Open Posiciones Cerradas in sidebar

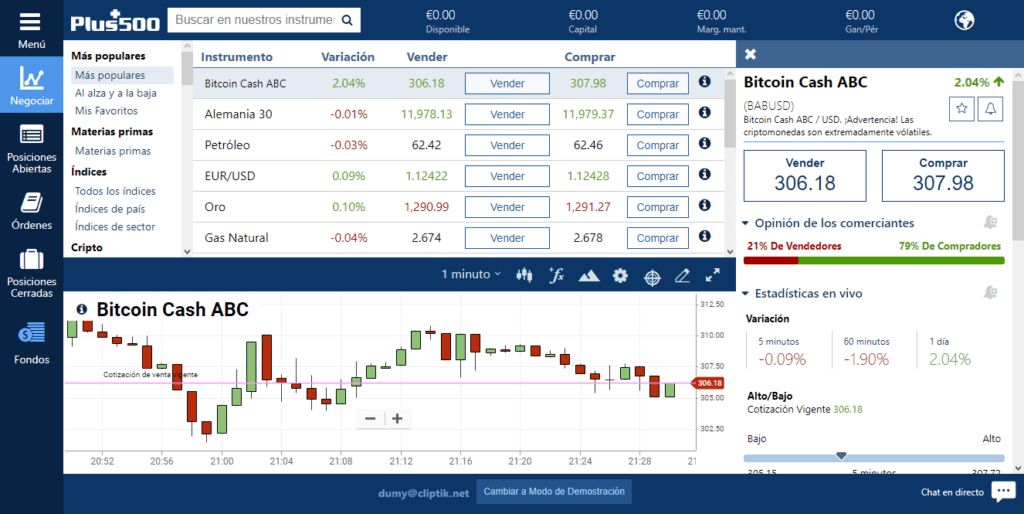tap(31, 273)
